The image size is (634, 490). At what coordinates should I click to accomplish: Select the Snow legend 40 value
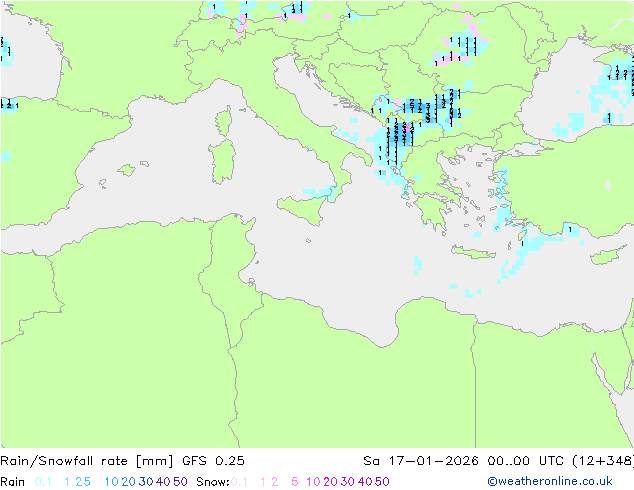(x=365, y=482)
